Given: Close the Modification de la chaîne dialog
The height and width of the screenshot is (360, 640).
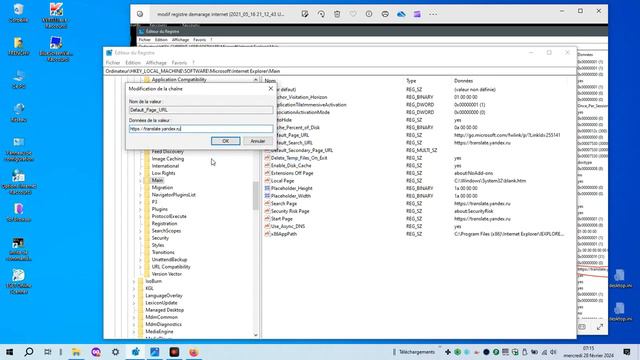Looking at the screenshot, I should [x=270, y=89].
